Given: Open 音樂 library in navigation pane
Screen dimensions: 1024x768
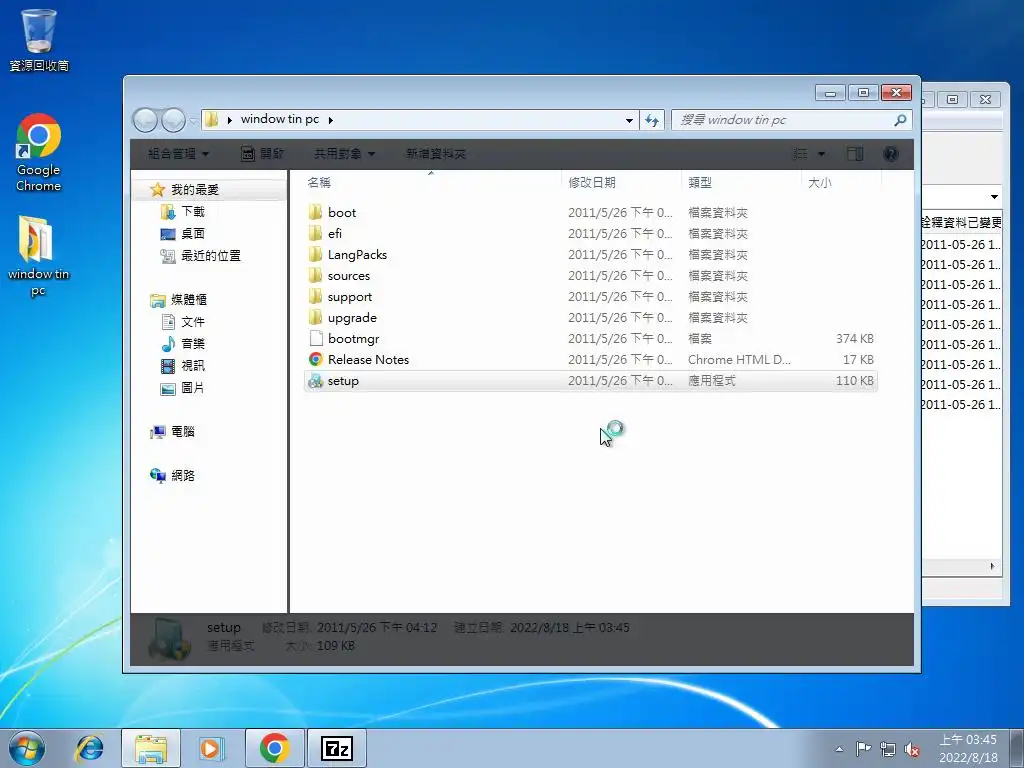Looking at the screenshot, I should (x=193, y=344).
